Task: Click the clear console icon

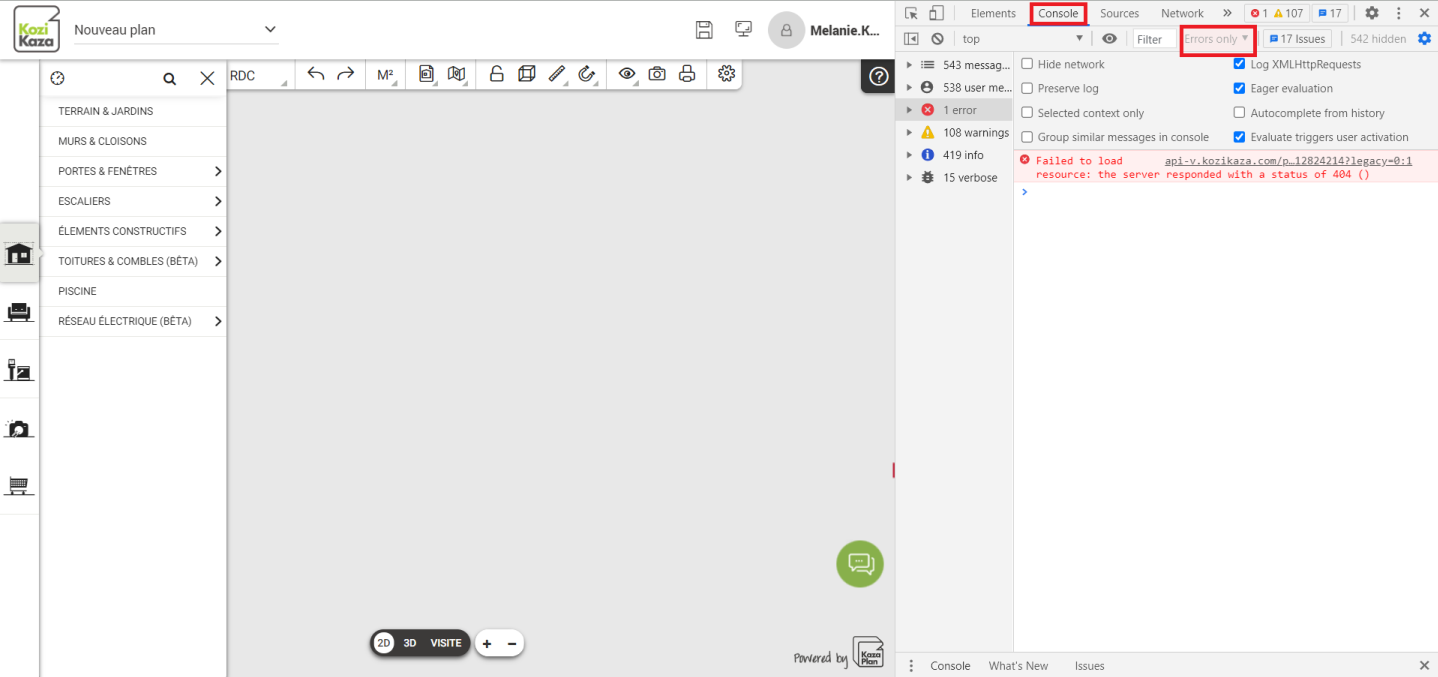Action: pyautogui.click(x=937, y=39)
